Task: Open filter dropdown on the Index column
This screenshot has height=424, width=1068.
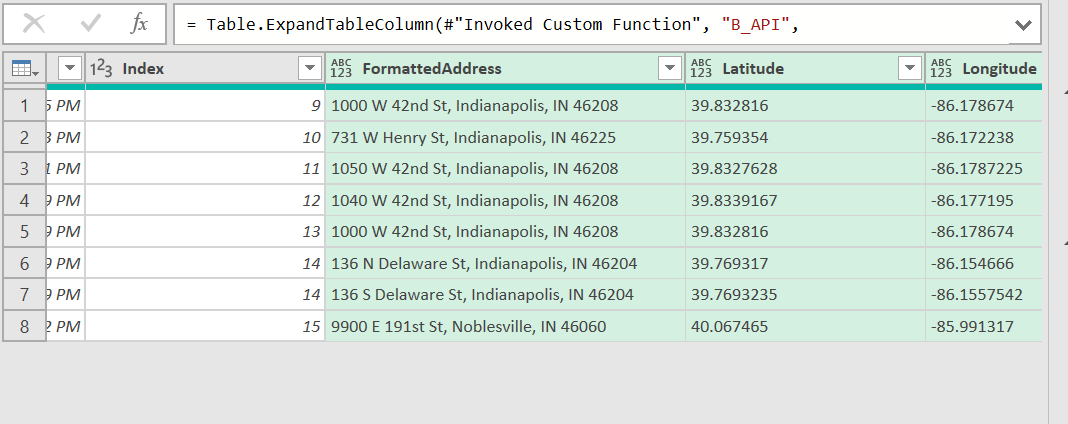Action: tap(310, 68)
